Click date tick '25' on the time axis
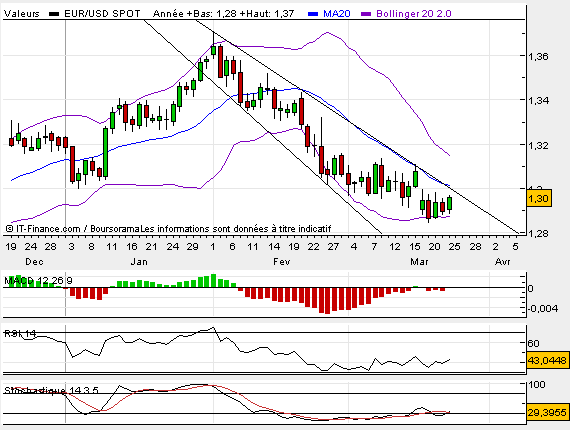Screen dimensions: 570x430 (x=454, y=247)
